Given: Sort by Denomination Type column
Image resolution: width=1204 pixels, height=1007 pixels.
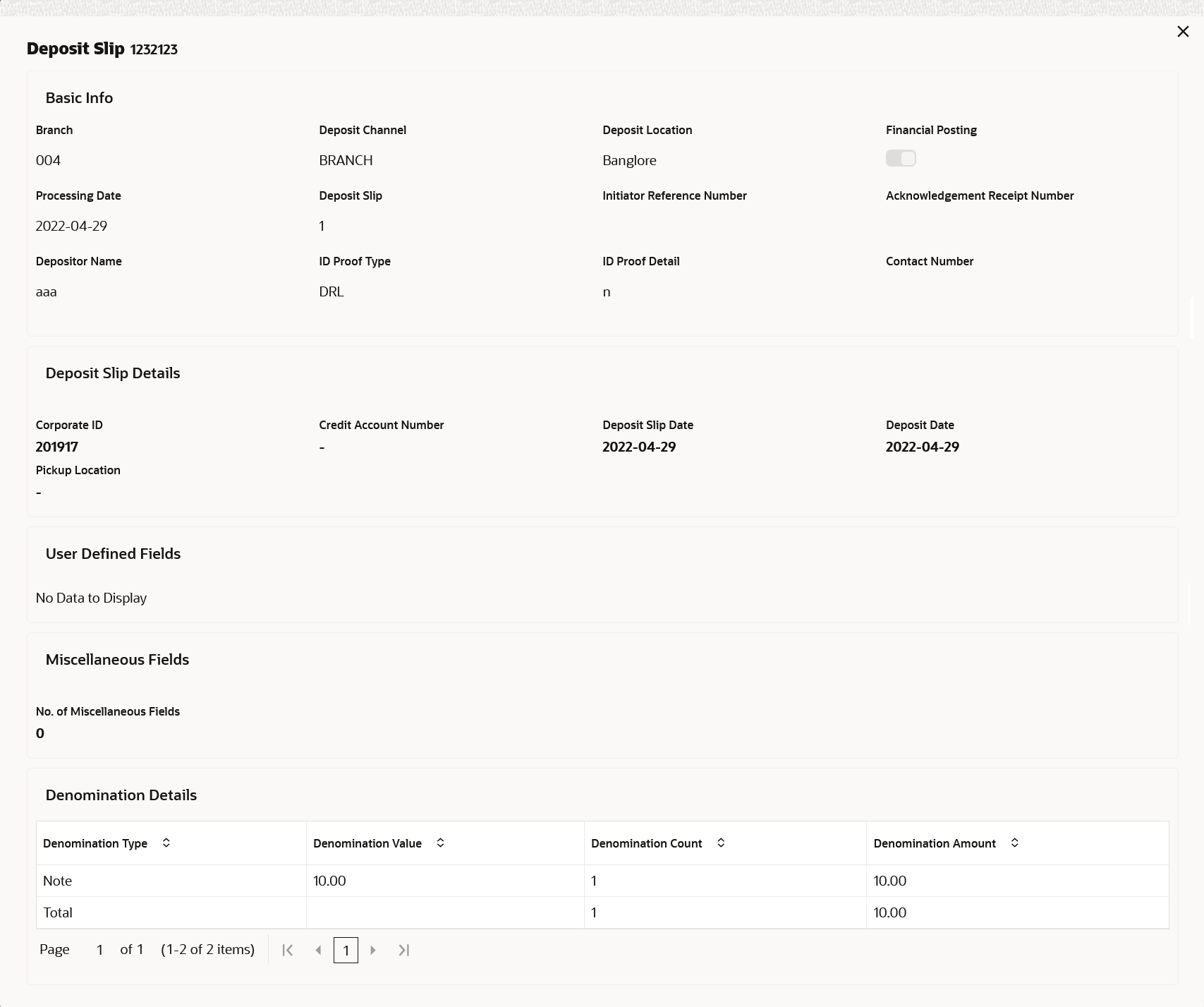Looking at the screenshot, I should 166,843.
